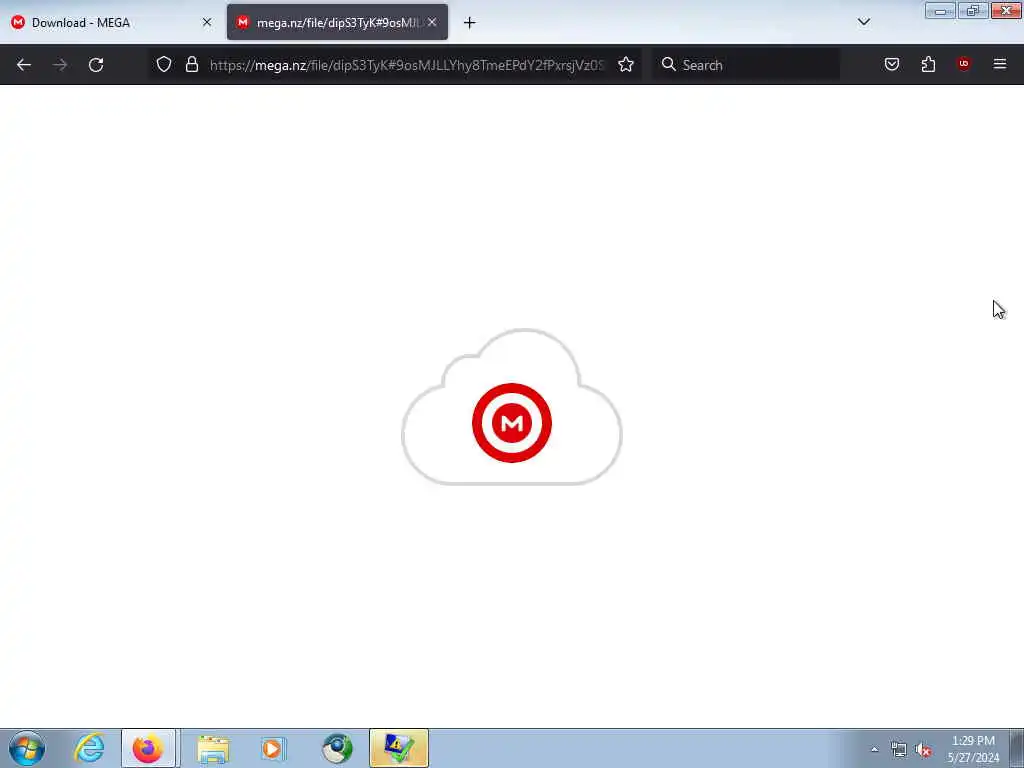This screenshot has height=768, width=1024.
Task: Go back one page
Action: (x=24, y=65)
